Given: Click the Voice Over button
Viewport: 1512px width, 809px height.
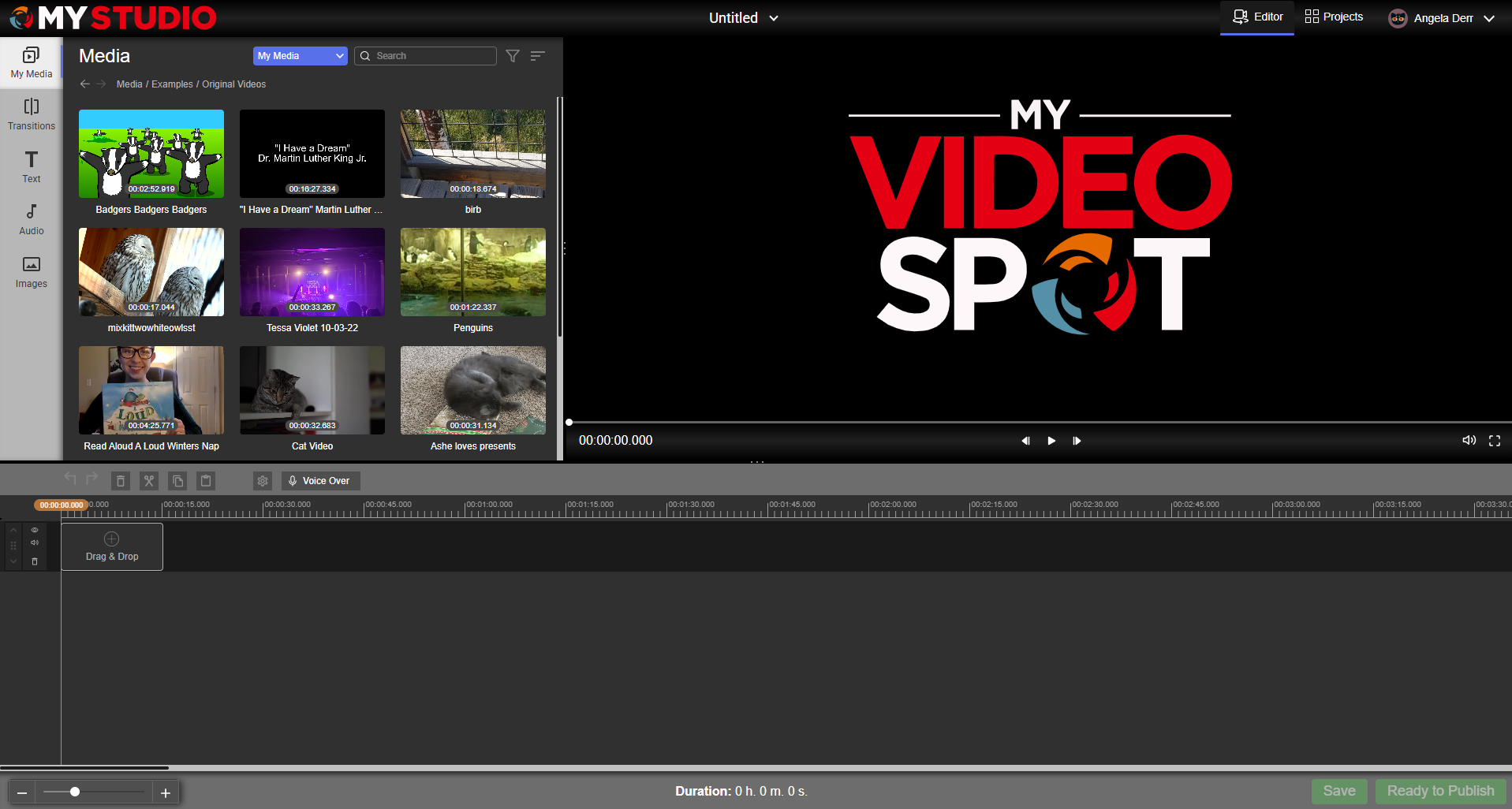Looking at the screenshot, I should tap(320, 481).
